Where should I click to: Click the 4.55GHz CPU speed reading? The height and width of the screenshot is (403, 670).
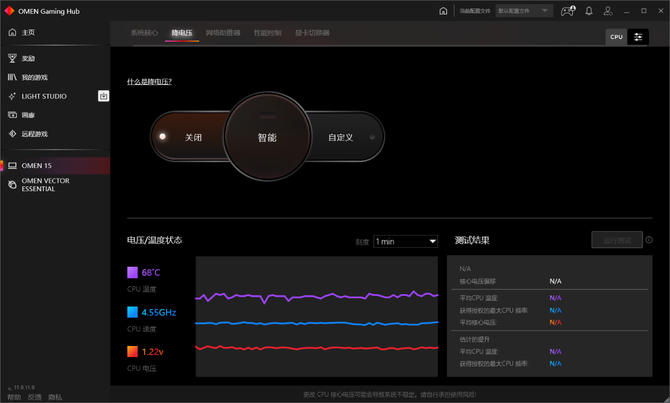(159, 312)
